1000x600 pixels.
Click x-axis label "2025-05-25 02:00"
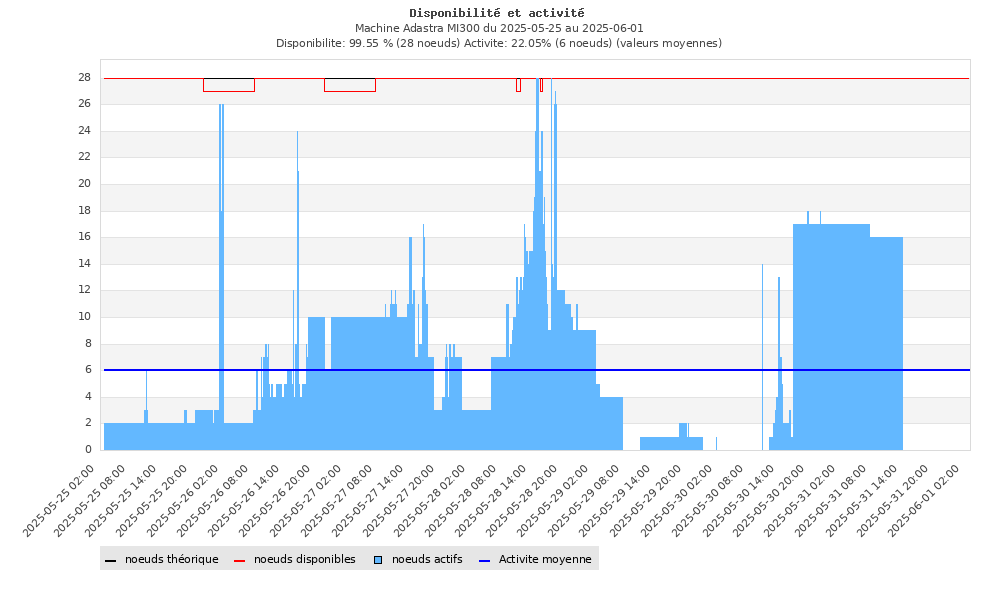point(59,501)
